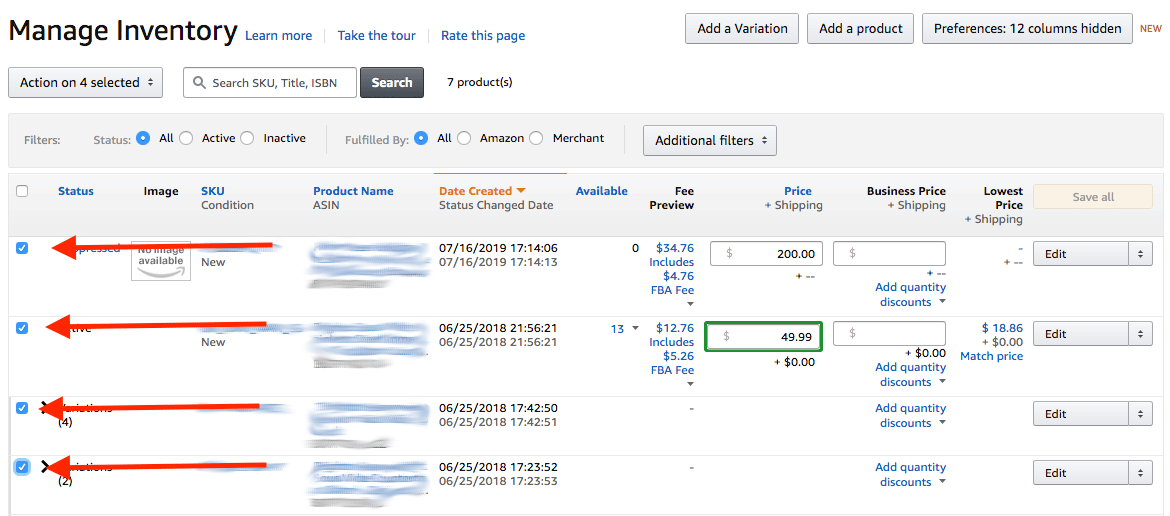1170x516 pixels.
Task: Open Edit dropdown arrow for $200.00 product
Action: coord(1140,254)
